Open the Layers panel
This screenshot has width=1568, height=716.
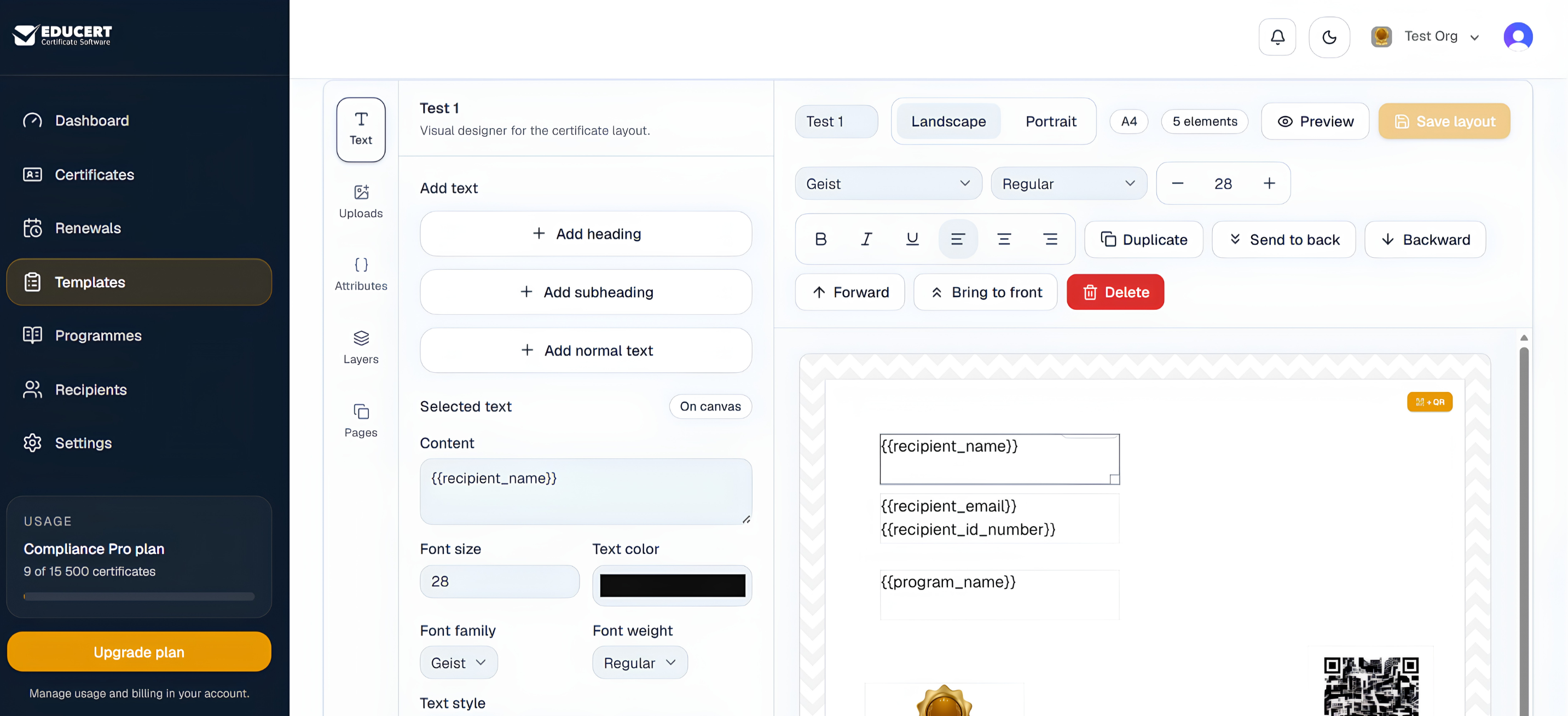click(x=361, y=348)
